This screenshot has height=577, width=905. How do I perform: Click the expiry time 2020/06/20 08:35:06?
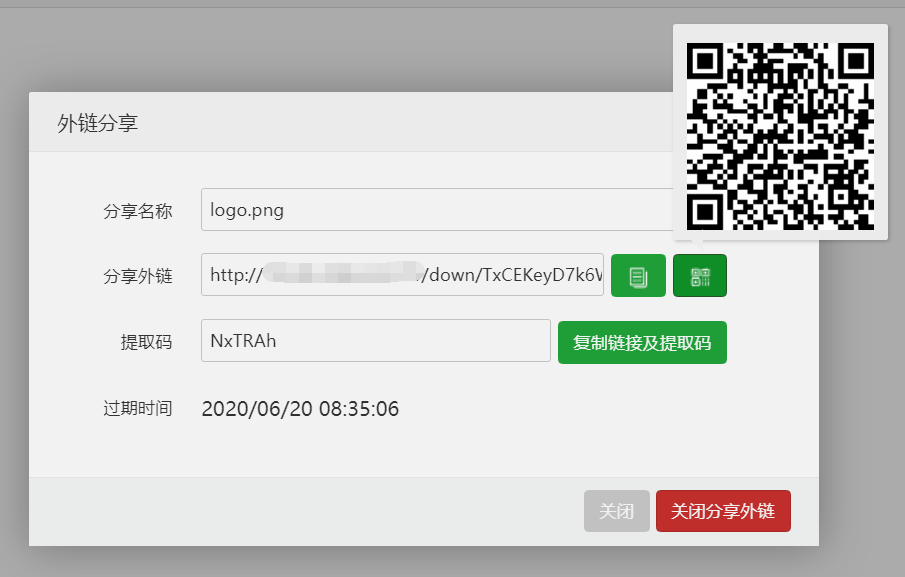coord(300,409)
